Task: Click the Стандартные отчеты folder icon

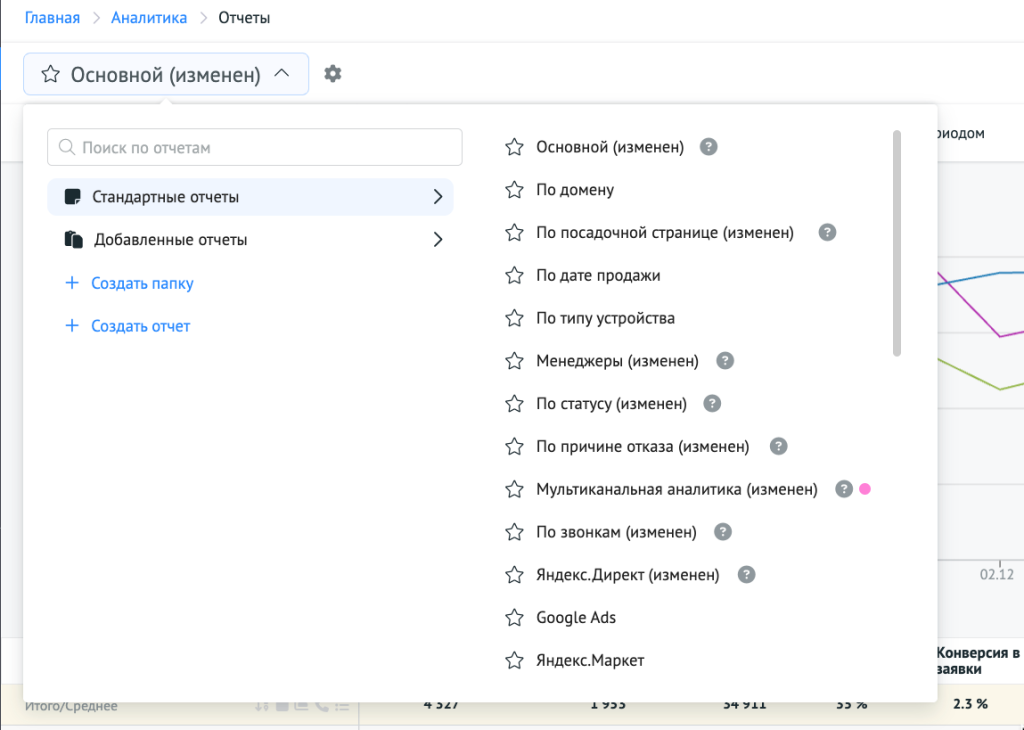Action: (x=72, y=197)
